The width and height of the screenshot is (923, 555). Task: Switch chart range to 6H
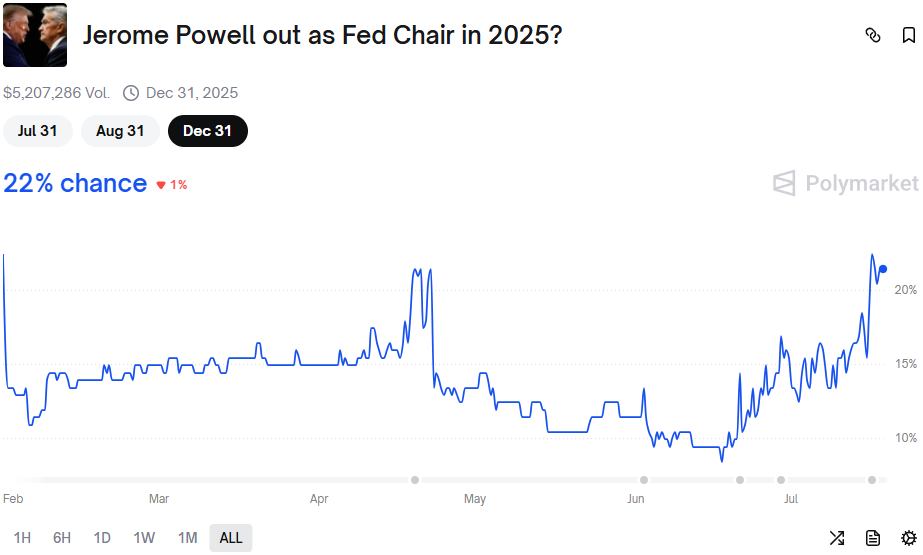(62, 538)
